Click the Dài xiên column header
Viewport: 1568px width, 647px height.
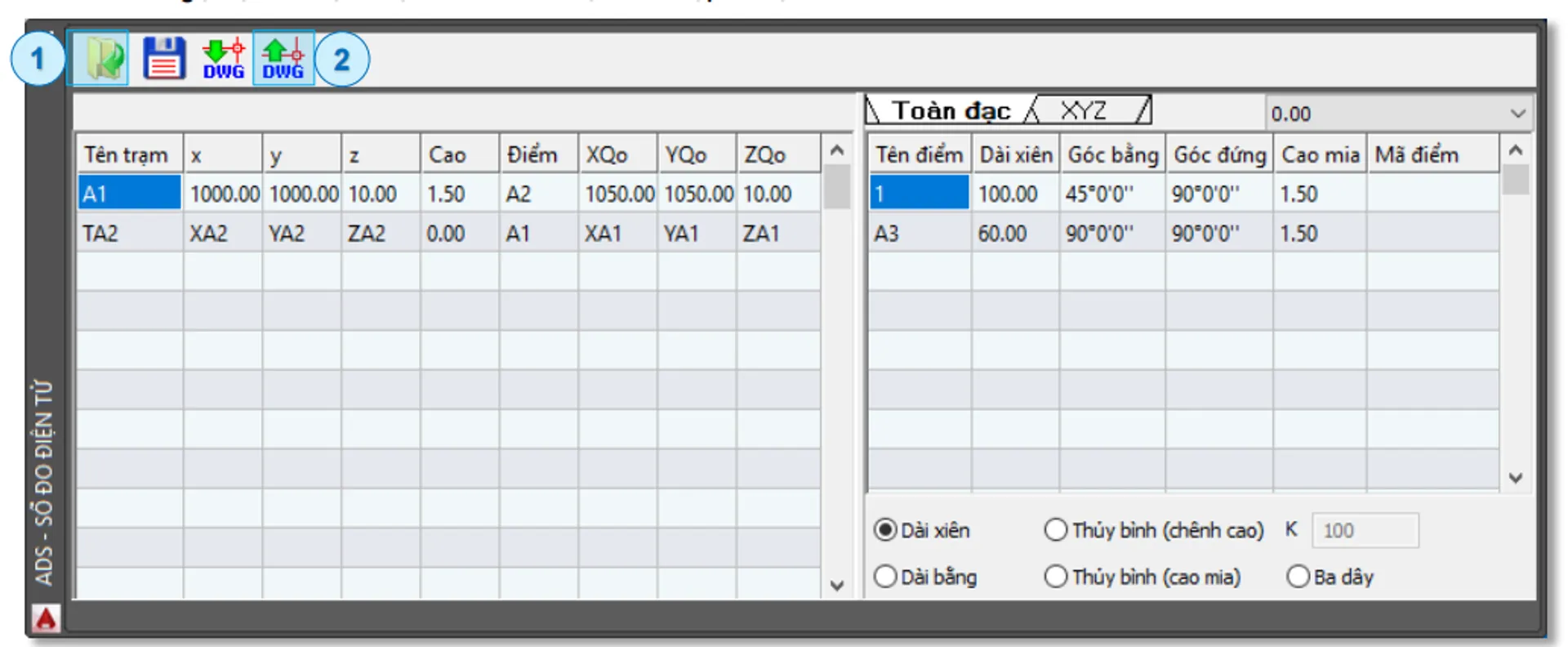click(x=1016, y=154)
